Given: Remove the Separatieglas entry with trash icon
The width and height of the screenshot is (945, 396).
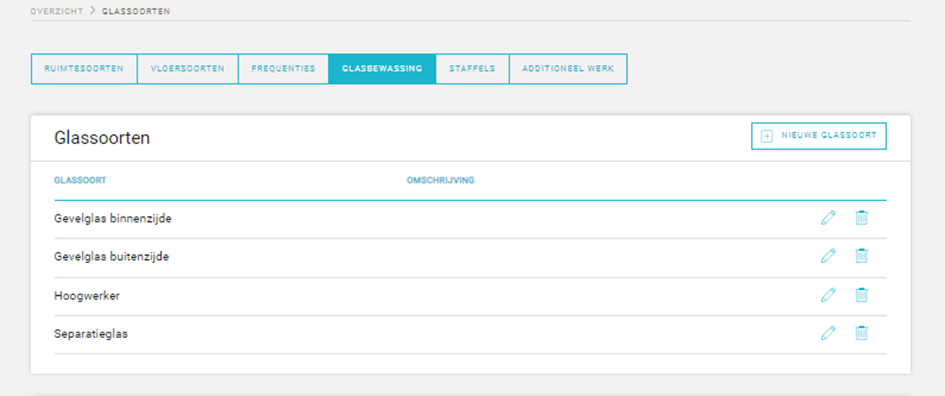Looking at the screenshot, I should (x=862, y=333).
